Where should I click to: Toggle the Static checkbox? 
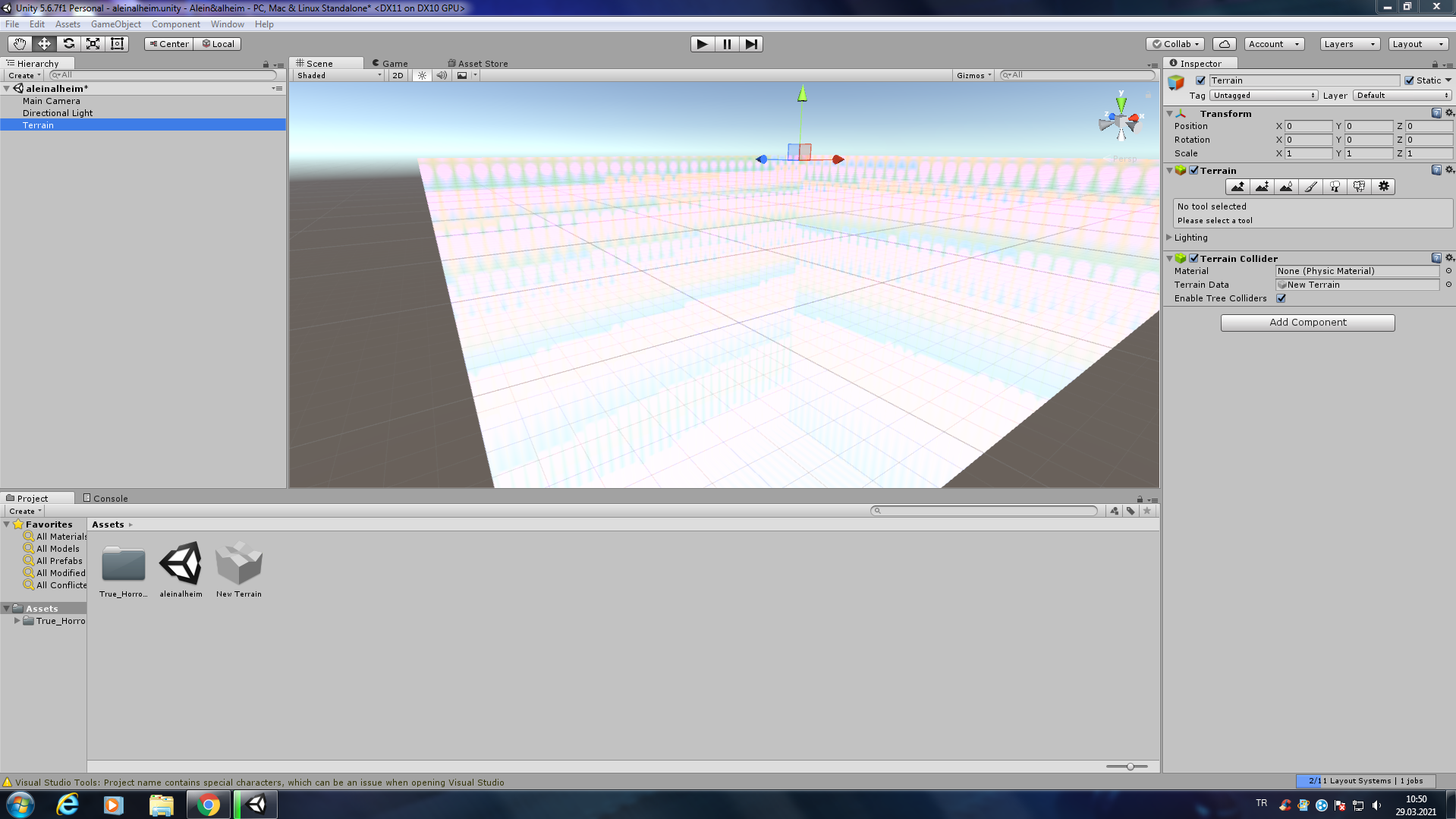(x=1409, y=80)
